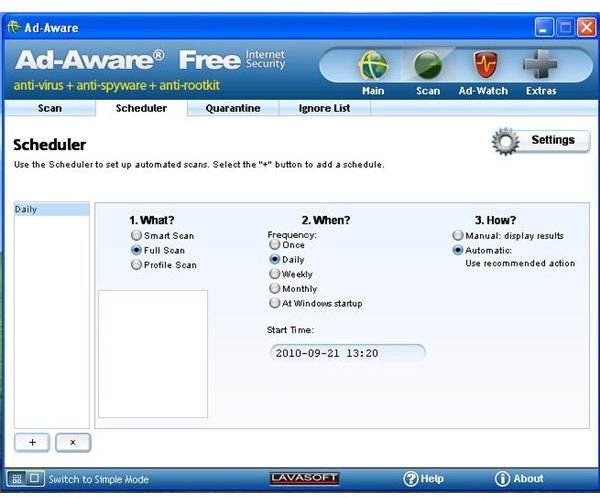Click the Lavasoft logo
Image resolution: width=600 pixels, height=498 pixels.
click(x=304, y=478)
